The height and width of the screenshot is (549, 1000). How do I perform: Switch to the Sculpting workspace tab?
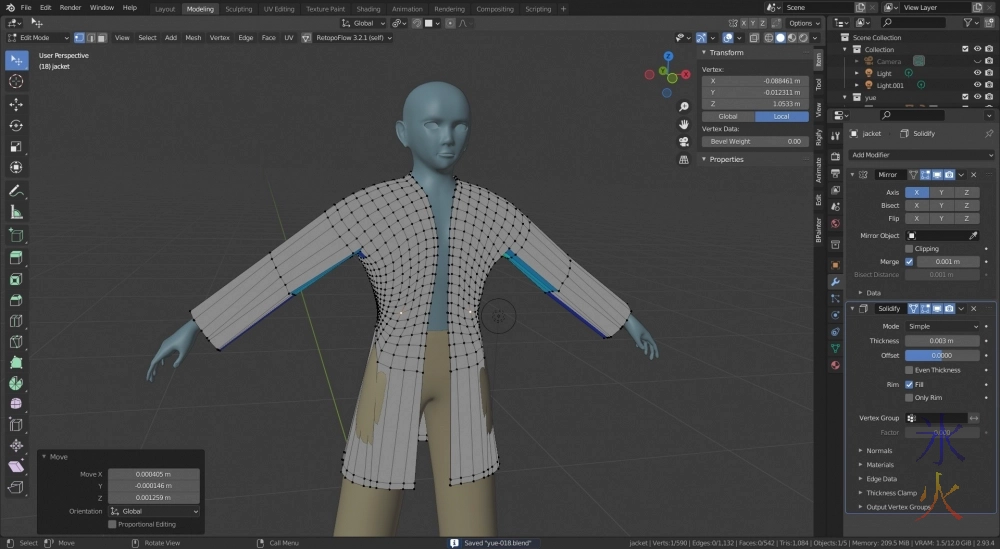(x=238, y=8)
